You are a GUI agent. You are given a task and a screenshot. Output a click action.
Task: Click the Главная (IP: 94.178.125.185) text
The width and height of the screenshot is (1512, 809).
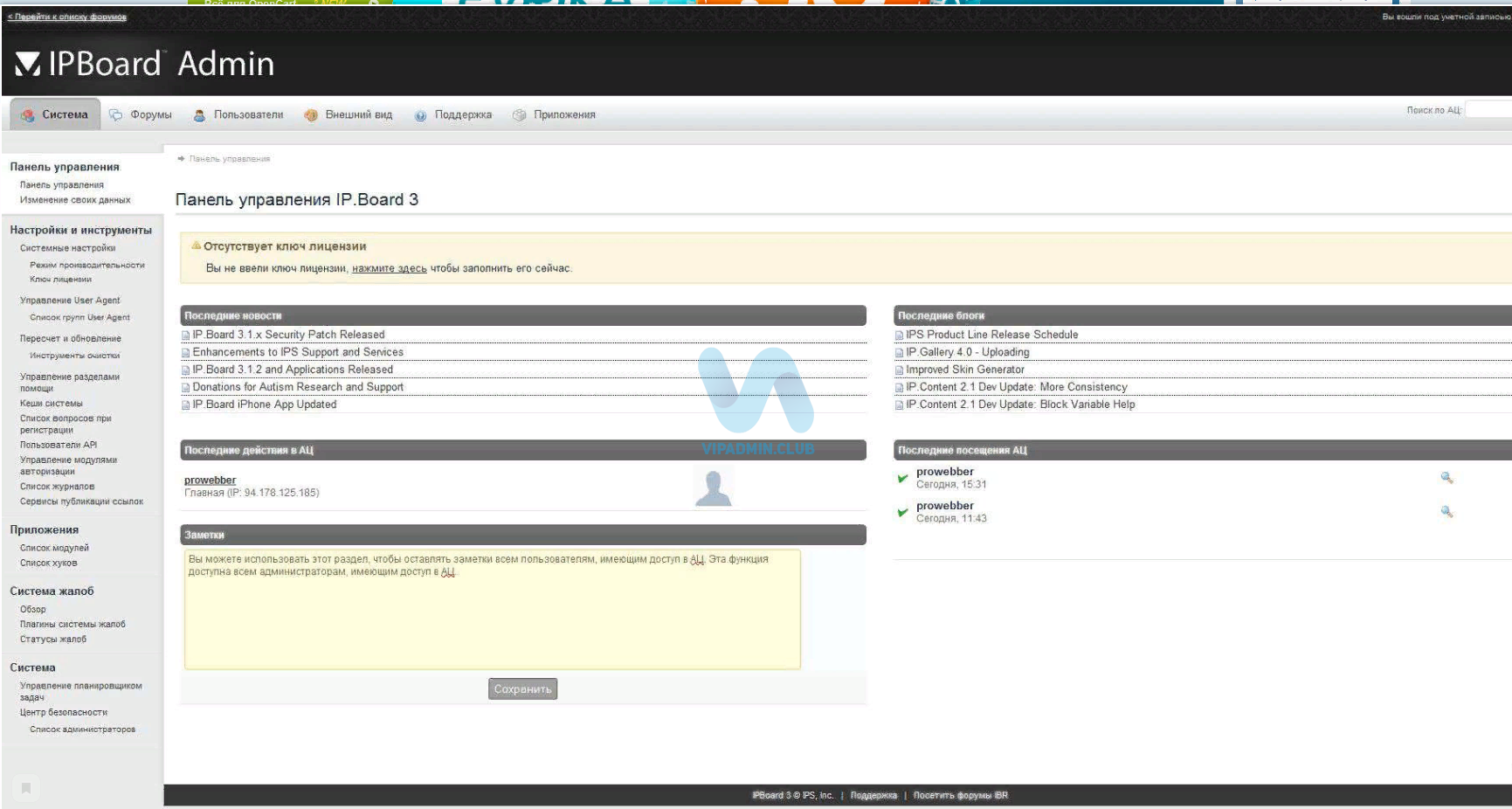[x=252, y=494]
